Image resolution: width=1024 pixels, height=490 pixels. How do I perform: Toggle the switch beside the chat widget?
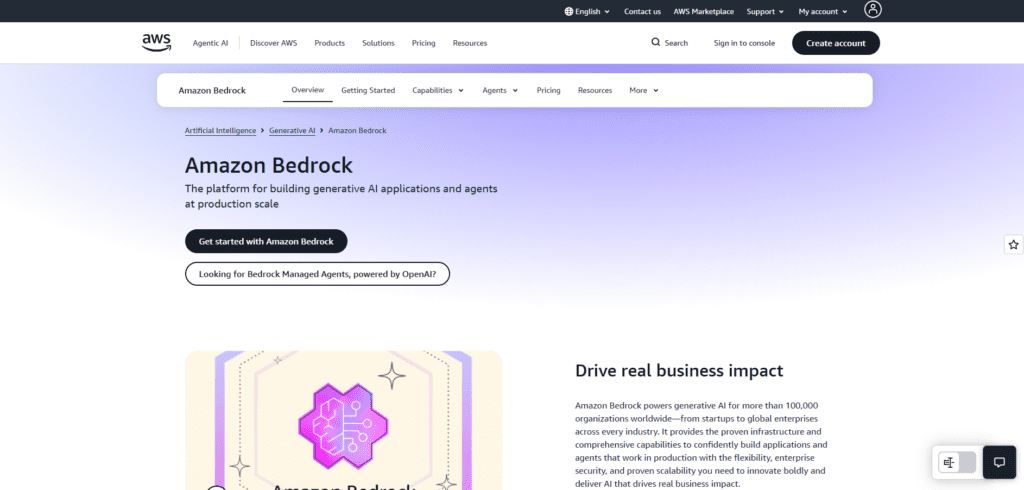pyautogui.click(x=957, y=462)
